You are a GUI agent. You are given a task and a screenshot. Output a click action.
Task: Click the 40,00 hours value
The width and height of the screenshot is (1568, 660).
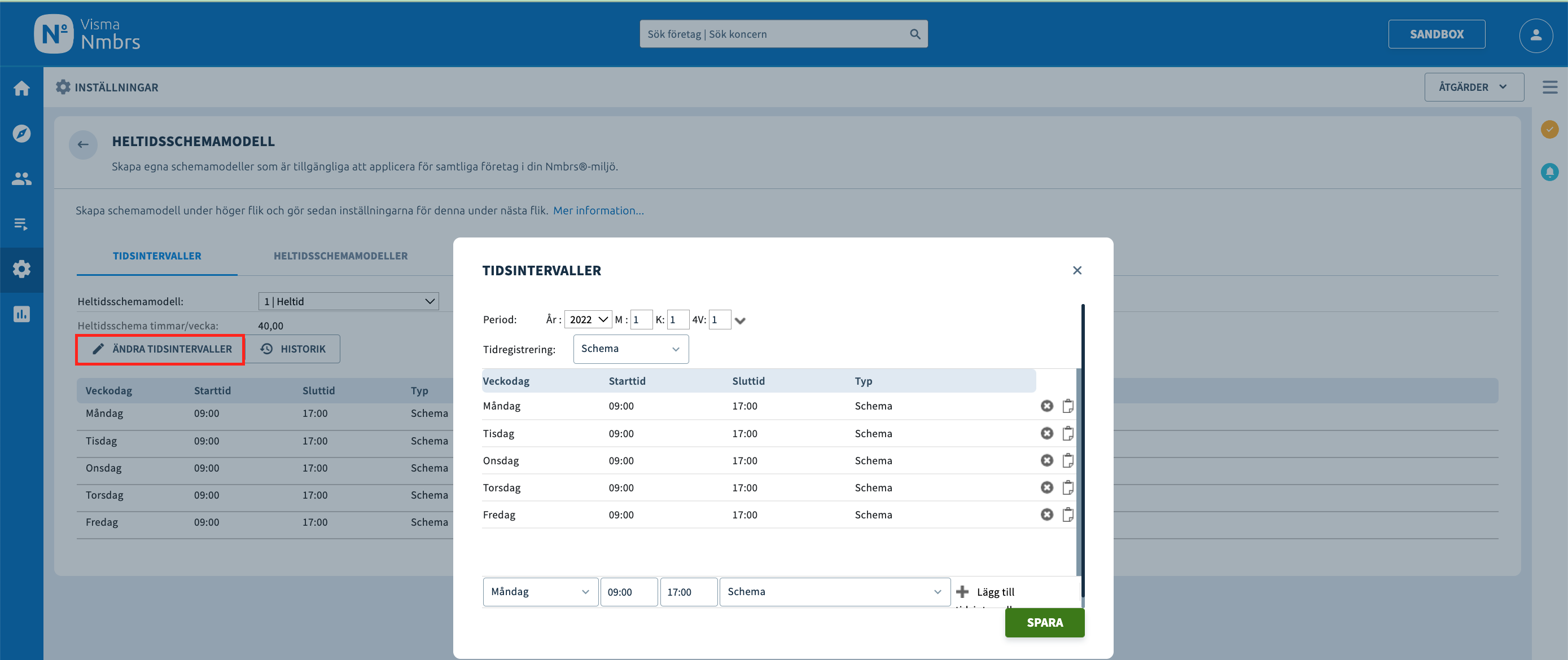(270, 326)
